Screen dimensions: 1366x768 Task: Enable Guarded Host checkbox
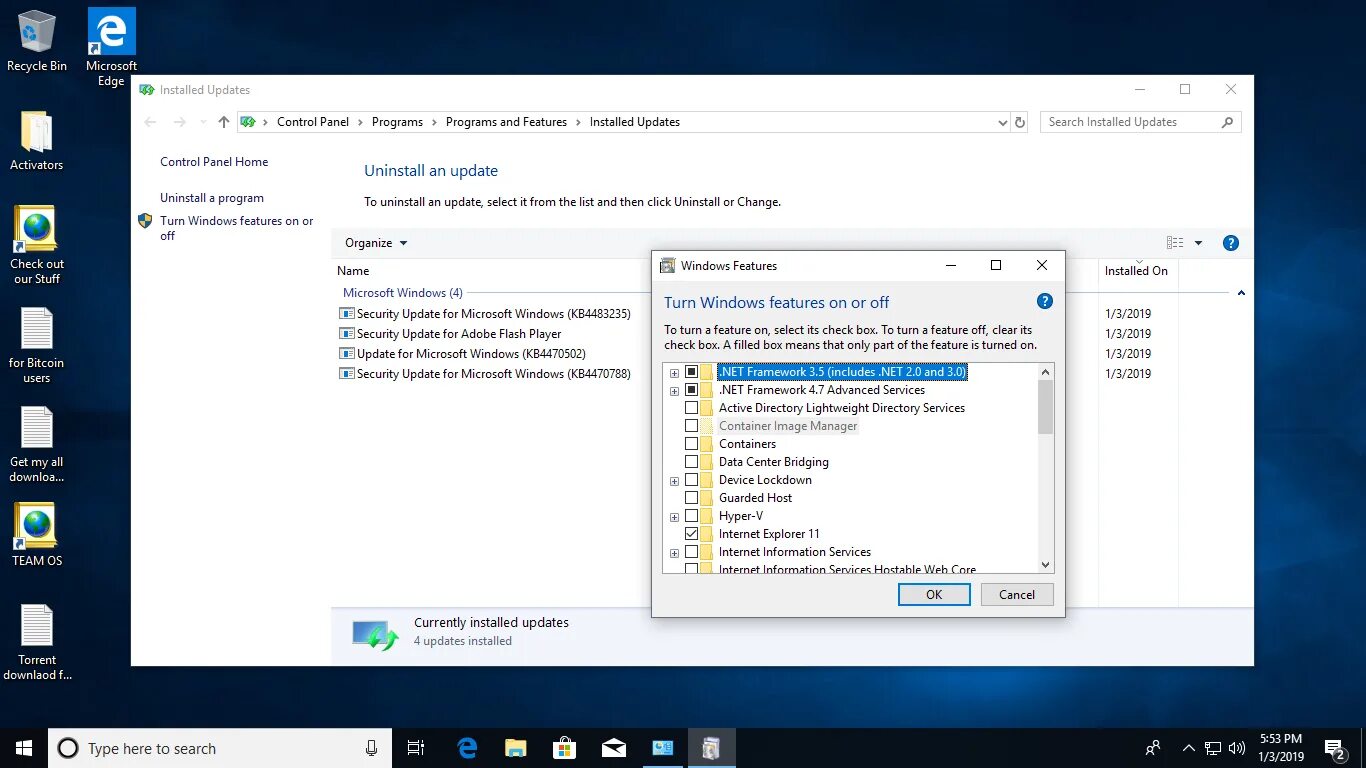tap(691, 498)
